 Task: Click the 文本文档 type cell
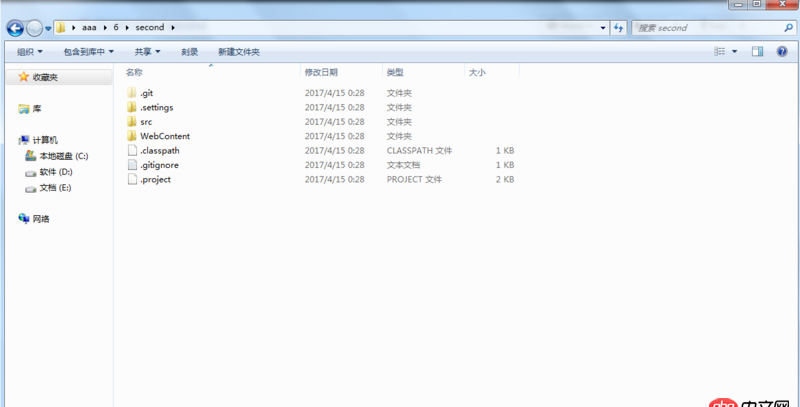tap(404, 165)
